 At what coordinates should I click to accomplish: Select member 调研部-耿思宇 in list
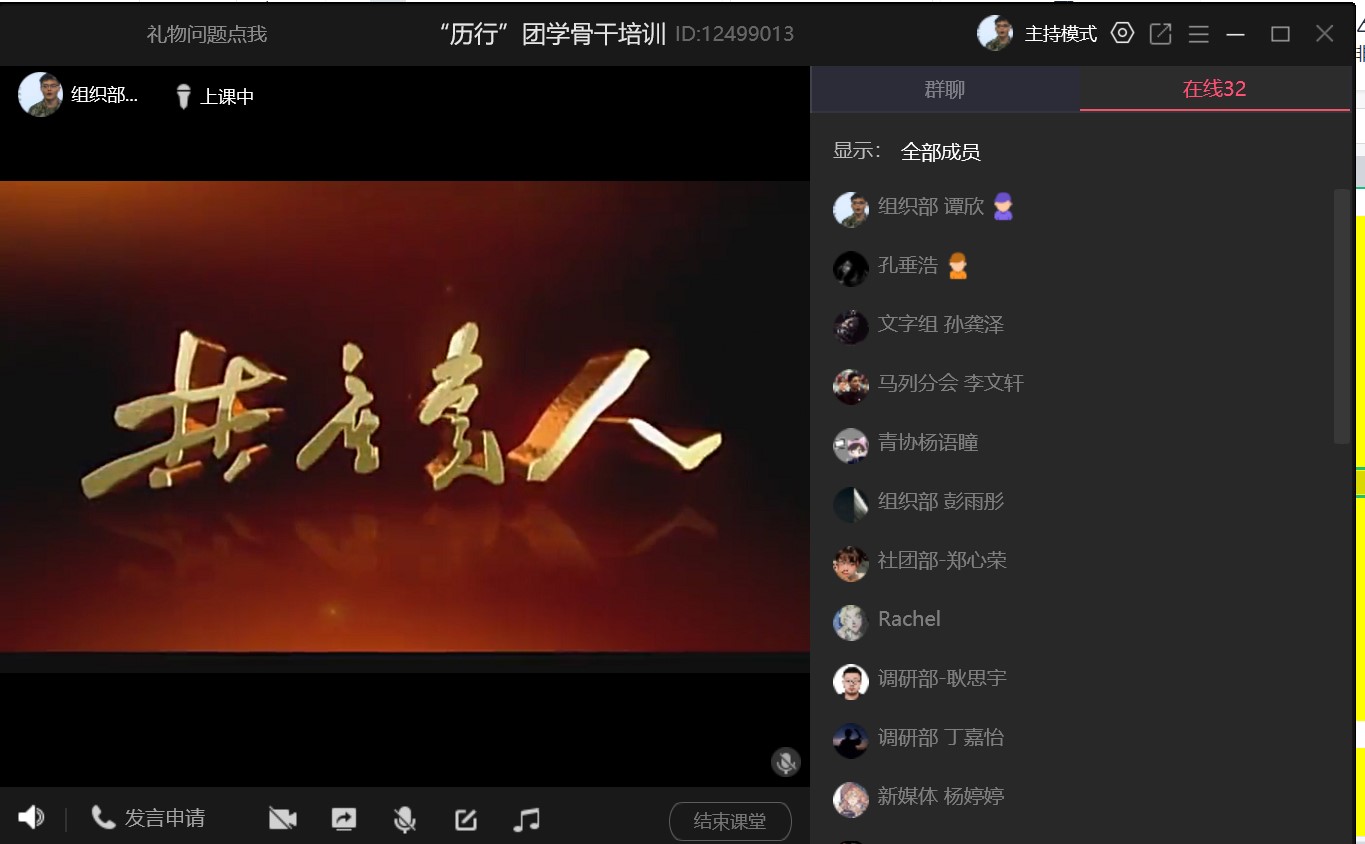(x=941, y=679)
